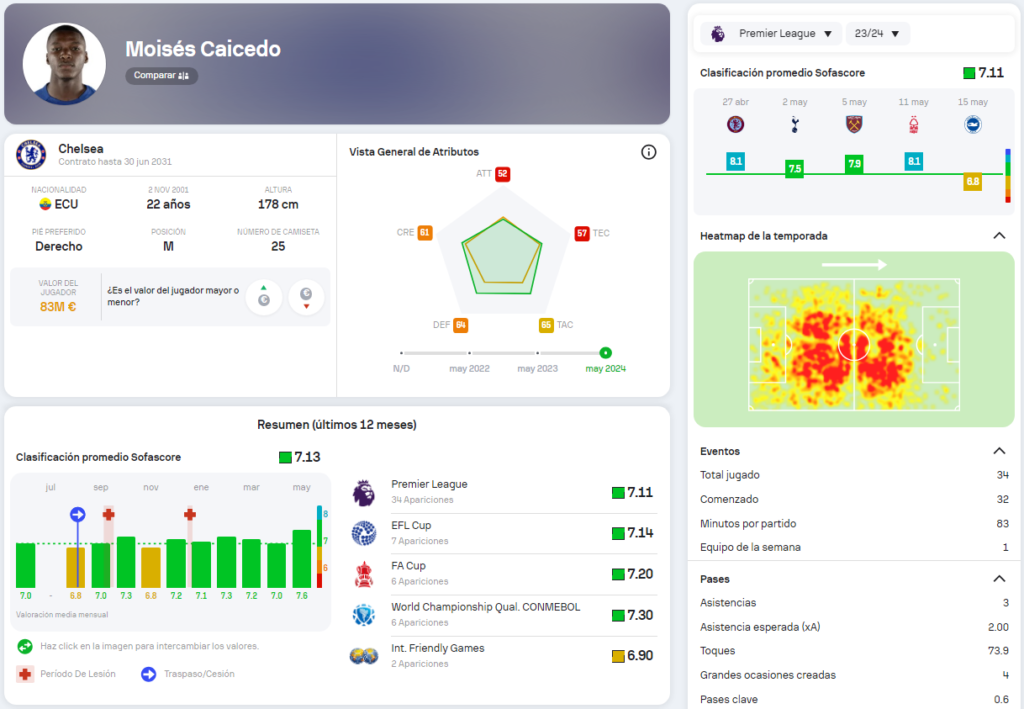Open the 23/24 season dropdown

877,34
